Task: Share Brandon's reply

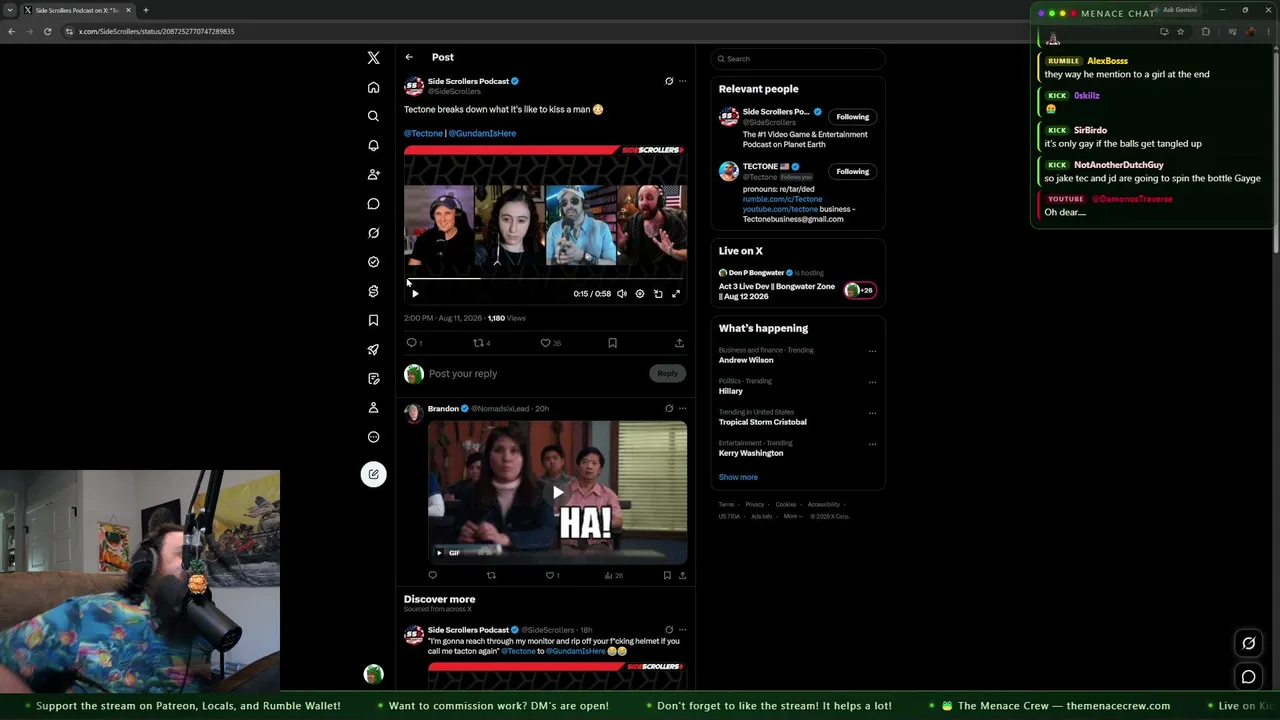Action: pos(682,575)
